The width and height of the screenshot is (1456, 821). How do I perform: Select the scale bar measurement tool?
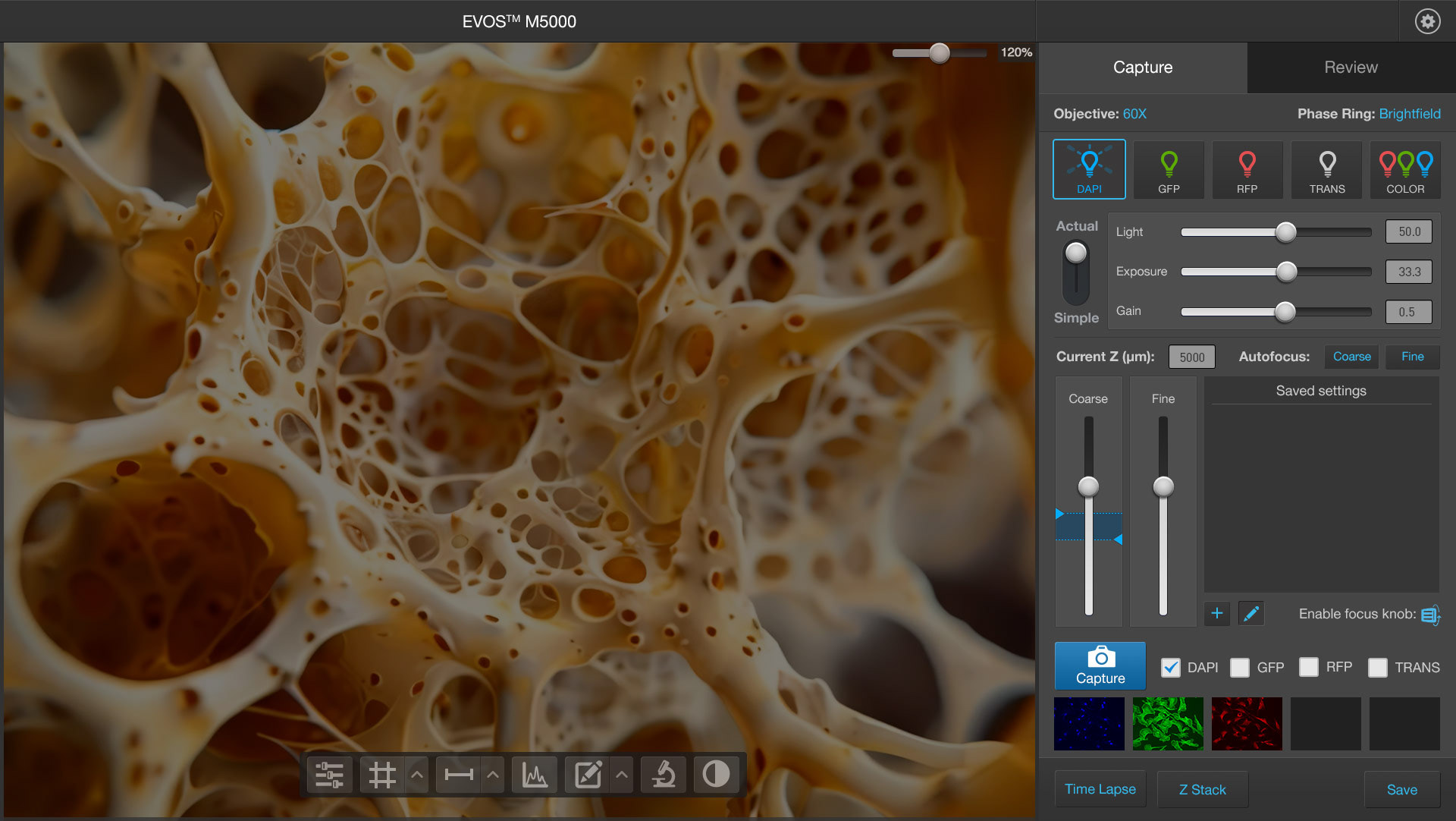click(x=458, y=775)
